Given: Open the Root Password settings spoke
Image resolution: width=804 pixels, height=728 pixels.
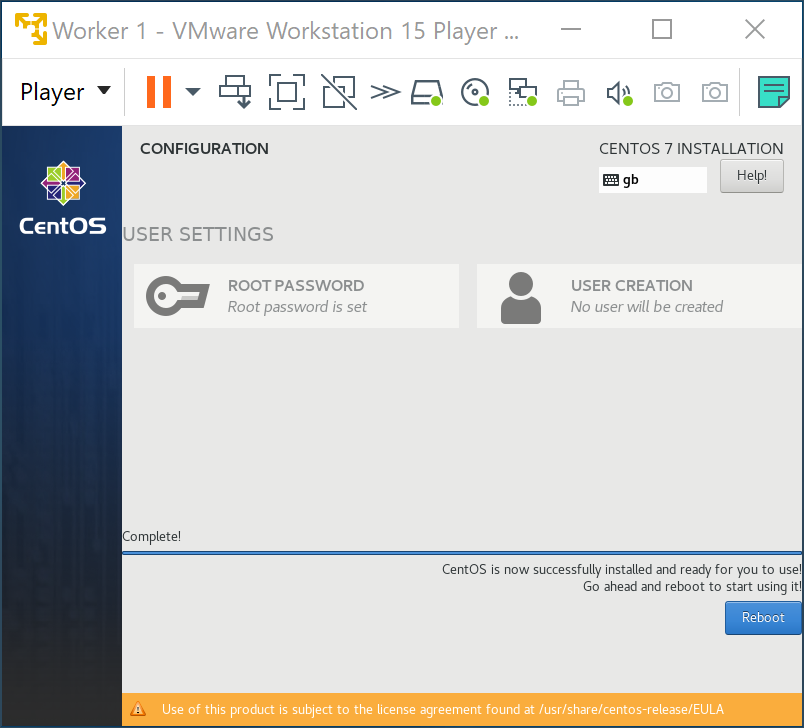Looking at the screenshot, I should pos(295,295).
